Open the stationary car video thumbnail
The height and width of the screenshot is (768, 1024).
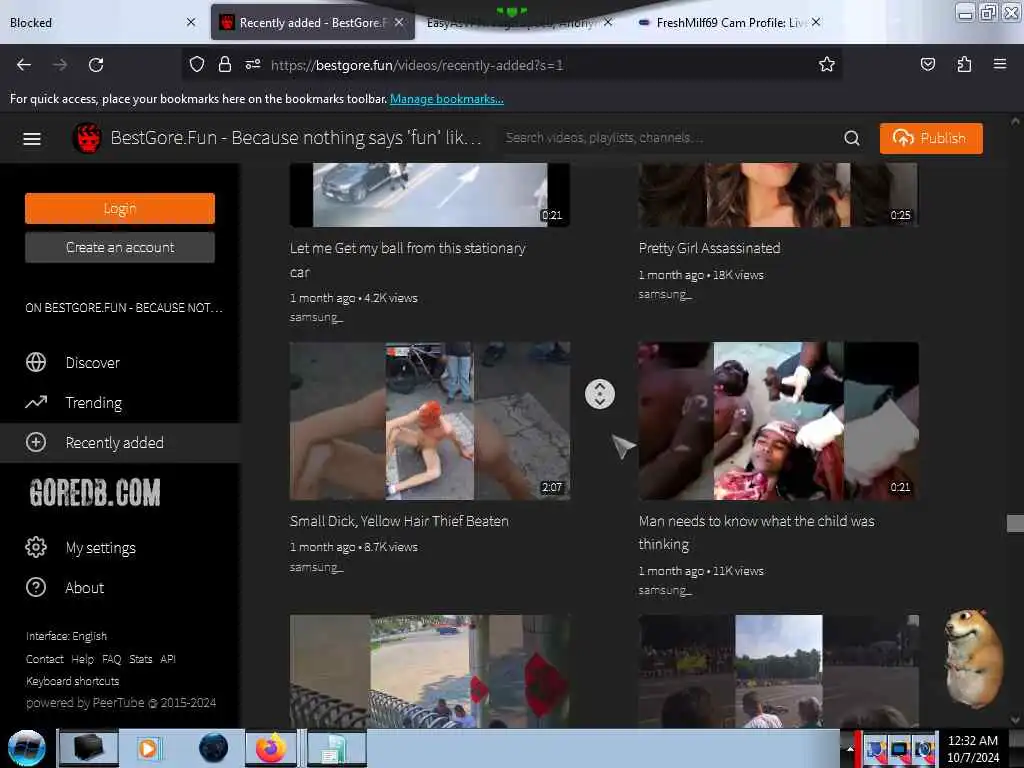430,195
